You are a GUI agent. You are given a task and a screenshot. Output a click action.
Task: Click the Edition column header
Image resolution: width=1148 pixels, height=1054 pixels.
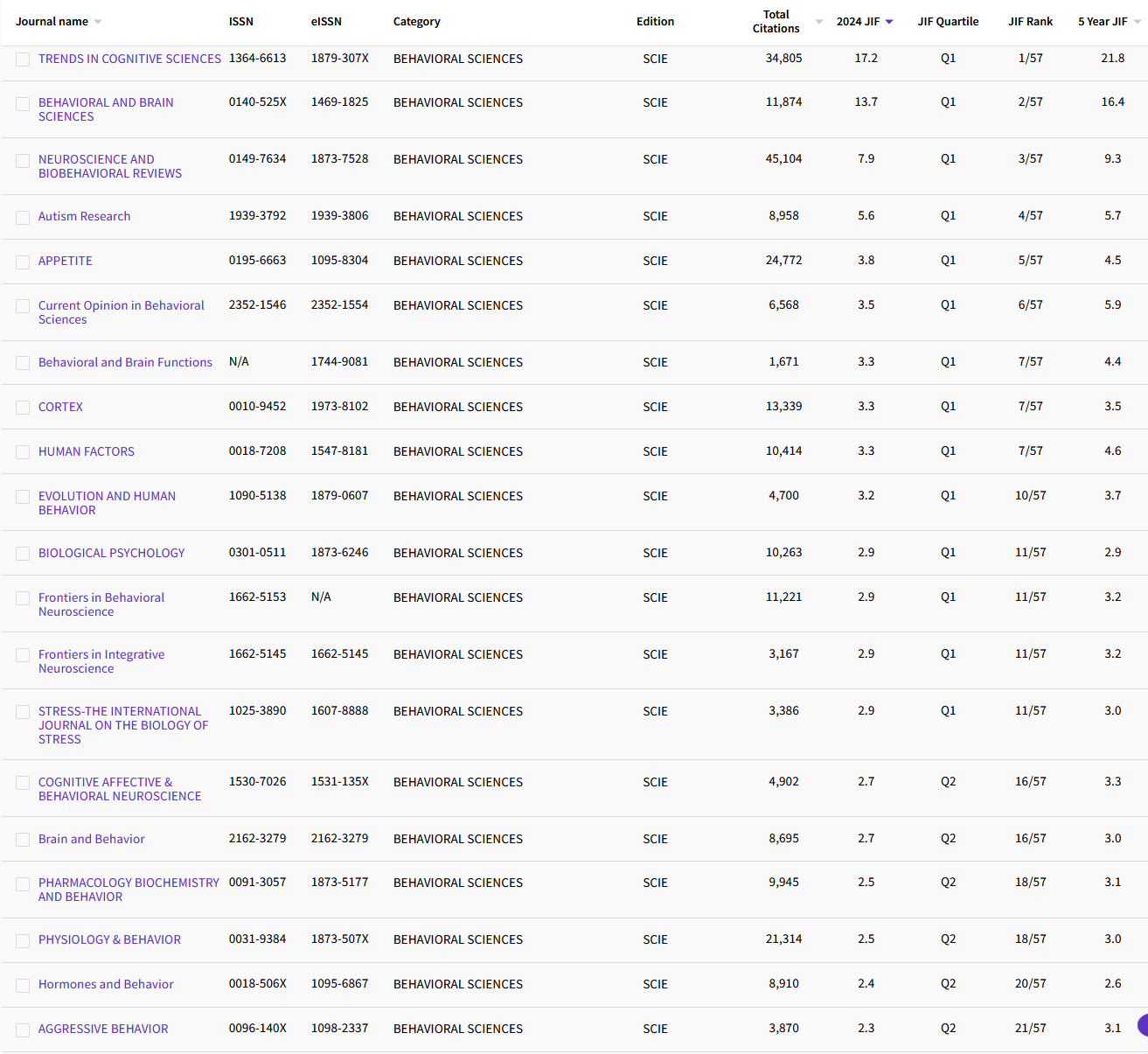pyautogui.click(x=655, y=22)
